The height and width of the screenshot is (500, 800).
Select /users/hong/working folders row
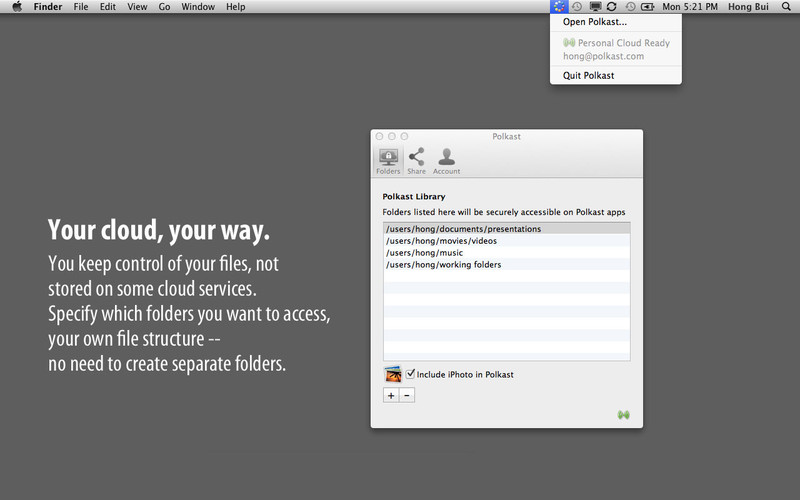pyautogui.click(x=507, y=264)
